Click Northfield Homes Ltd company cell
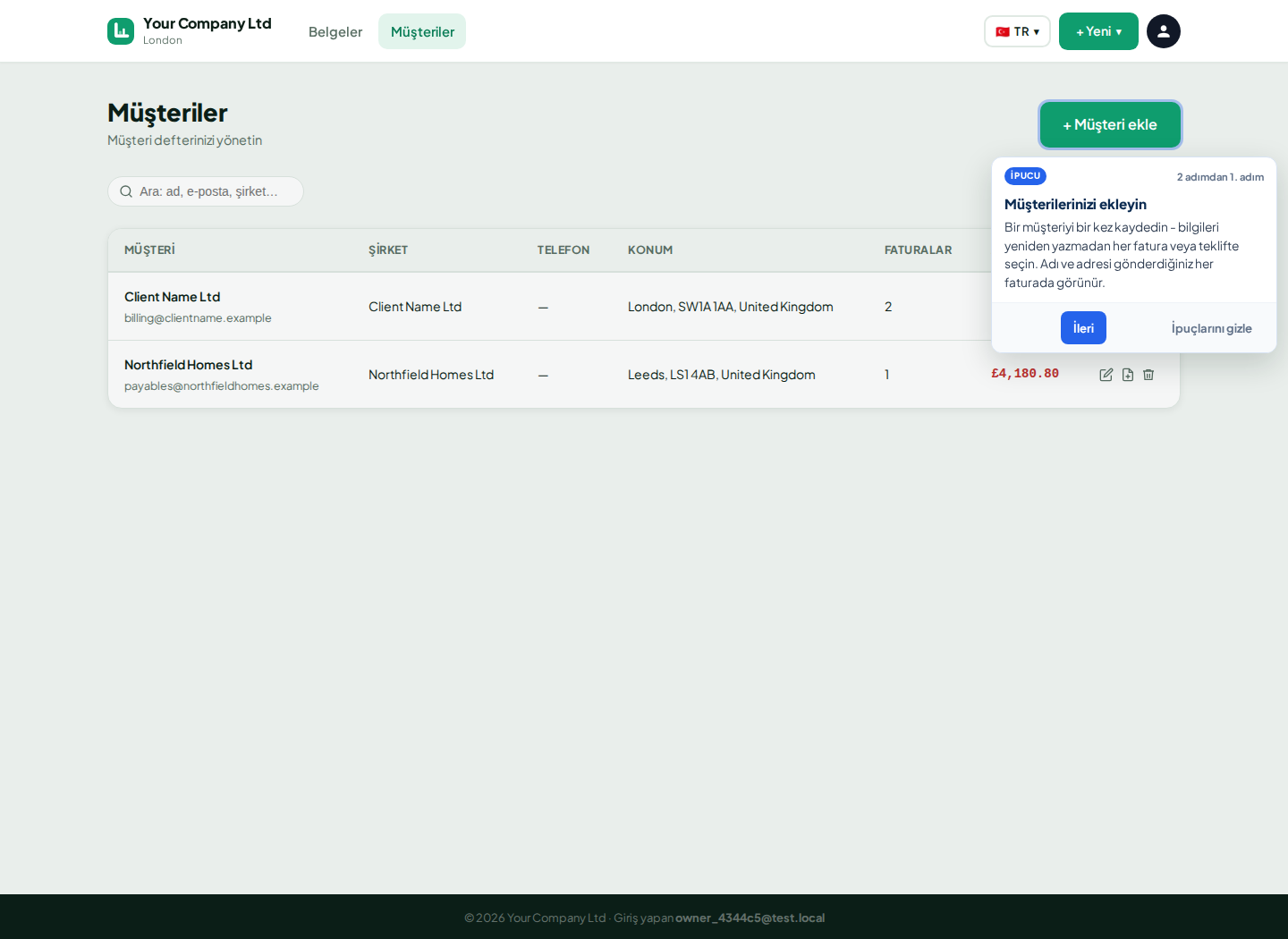The image size is (1288, 939). click(431, 375)
